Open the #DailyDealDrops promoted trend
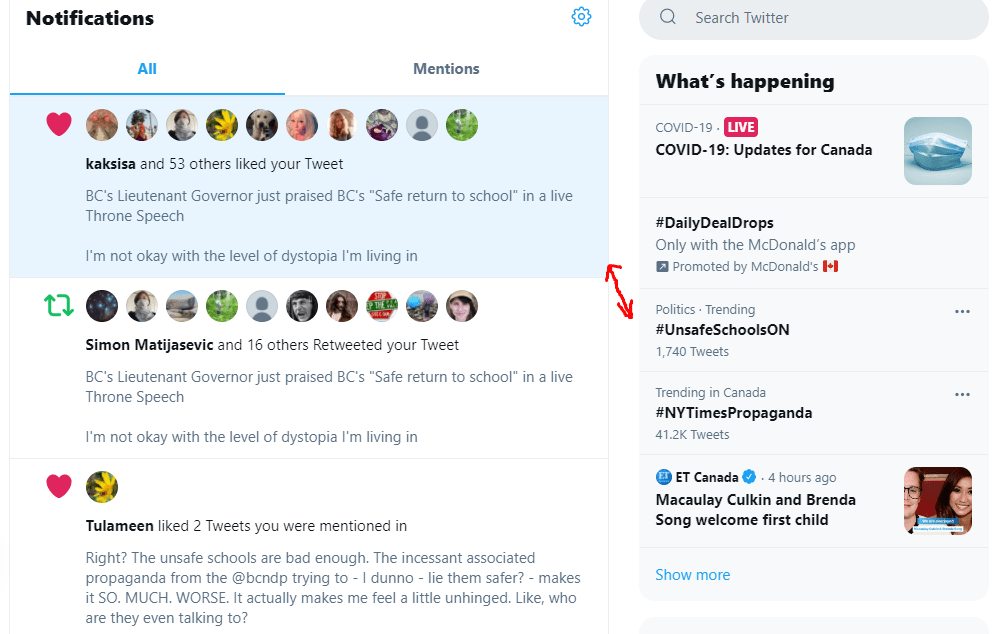1002x634 pixels. 714,223
